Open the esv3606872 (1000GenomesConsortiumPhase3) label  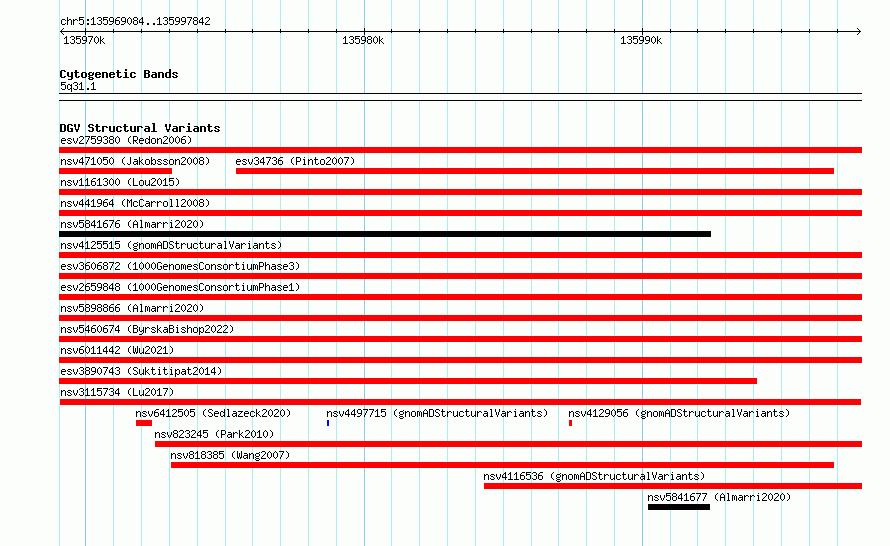pos(180,266)
